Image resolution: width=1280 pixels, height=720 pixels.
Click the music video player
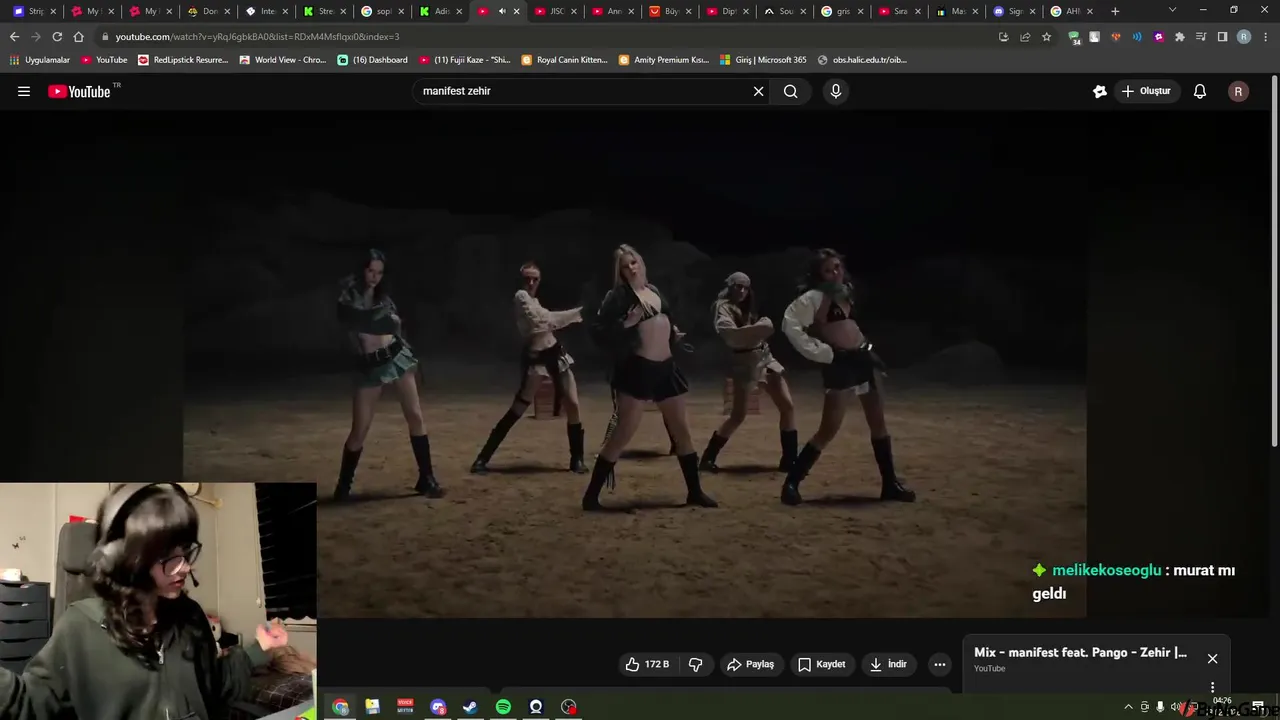634,362
